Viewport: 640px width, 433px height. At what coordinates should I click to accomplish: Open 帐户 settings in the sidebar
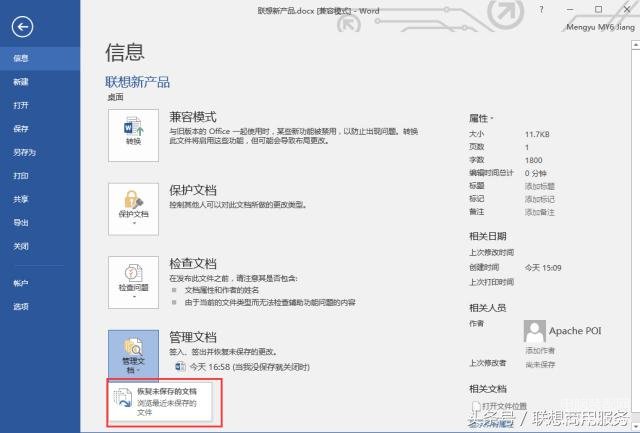(x=40, y=283)
